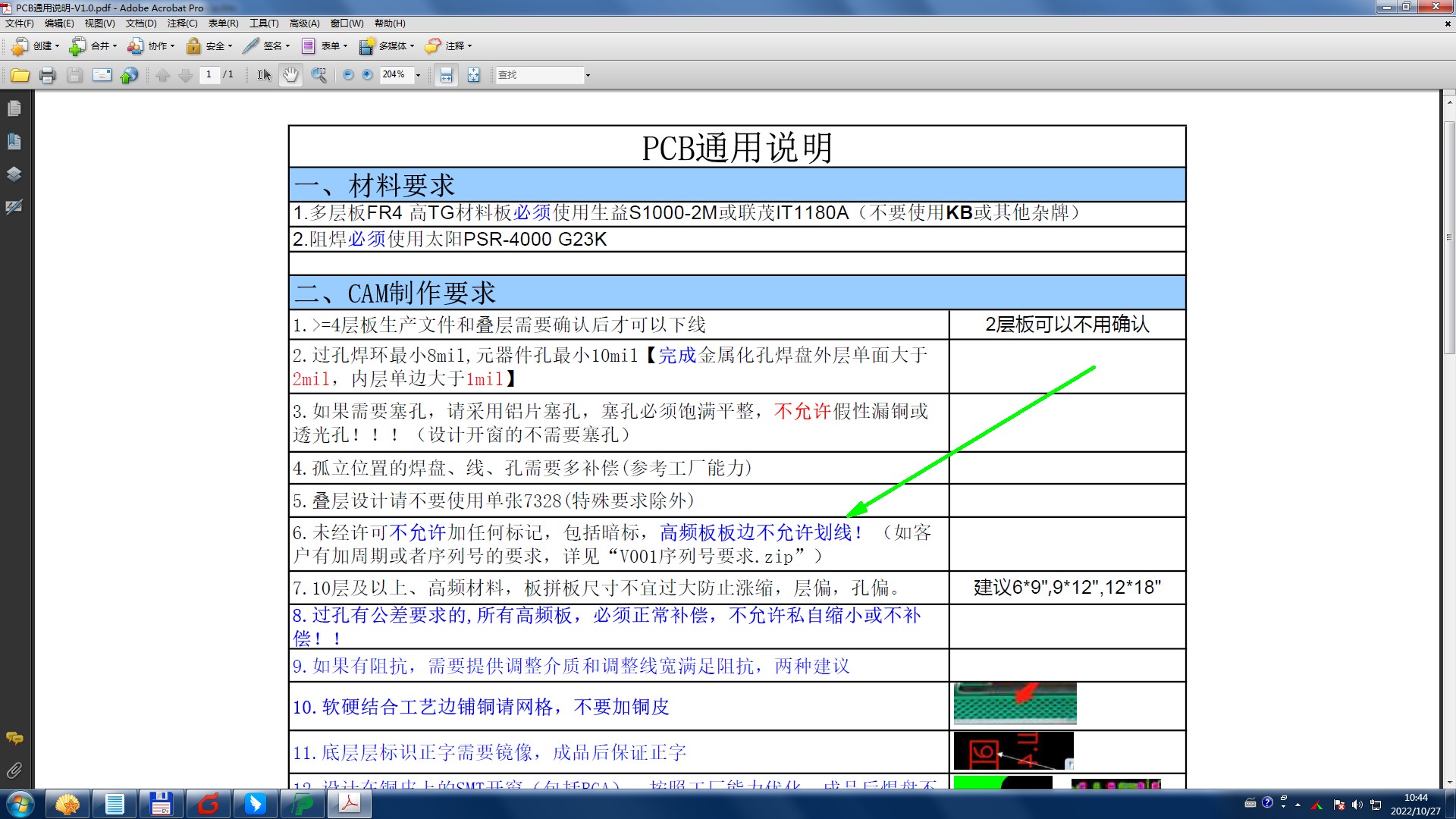Go to next page with down arrow
Viewport: 1456px width, 819px height.
coord(185,75)
